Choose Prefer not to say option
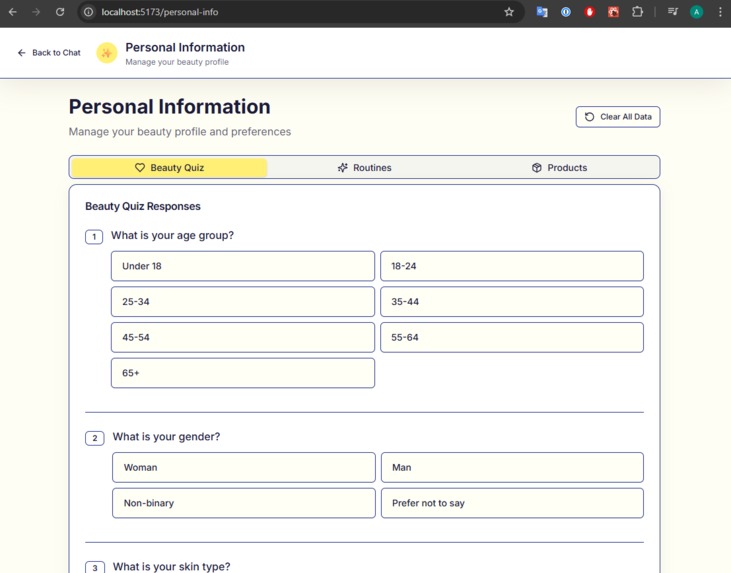 512,503
